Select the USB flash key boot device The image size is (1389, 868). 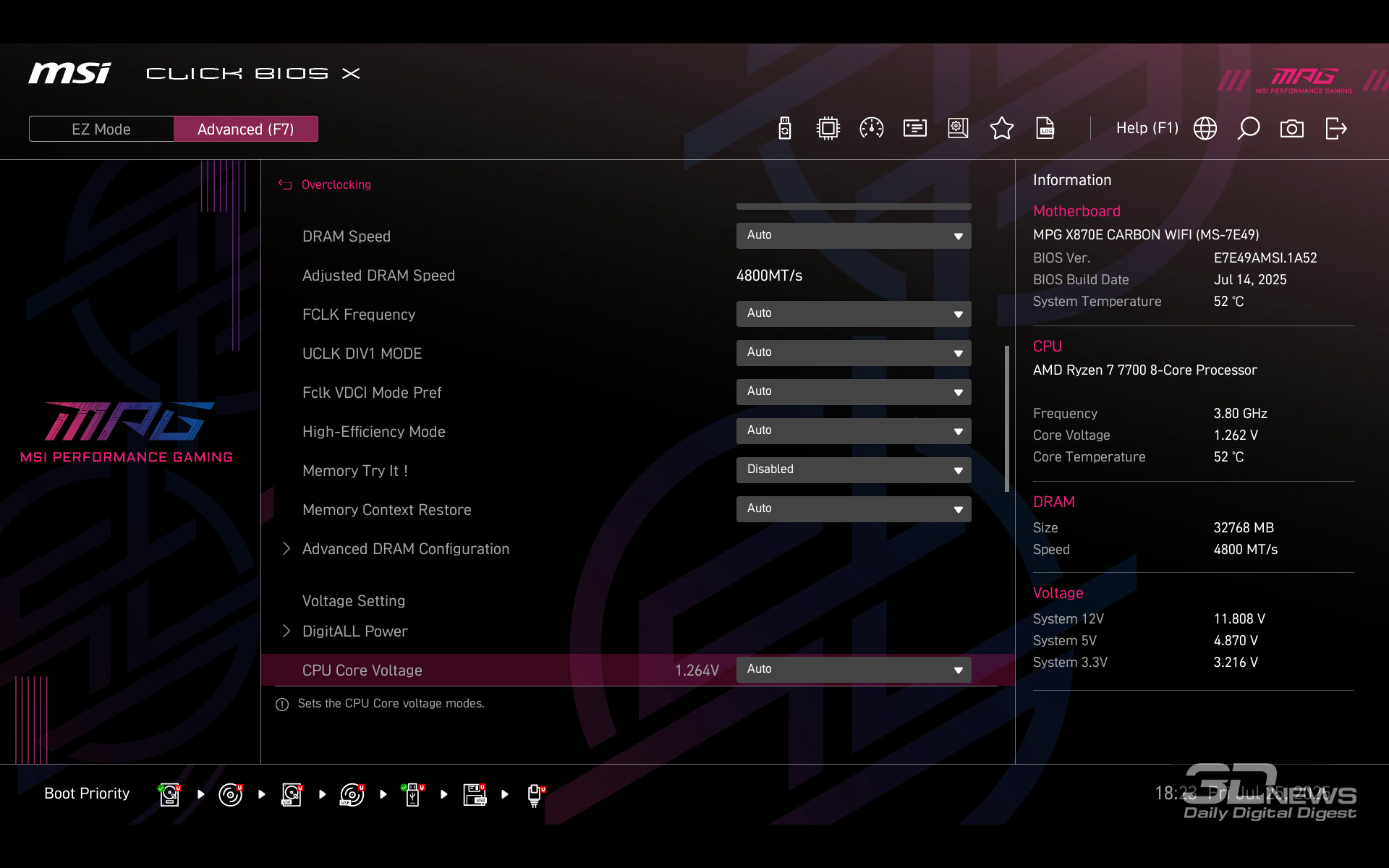click(413, 794)
